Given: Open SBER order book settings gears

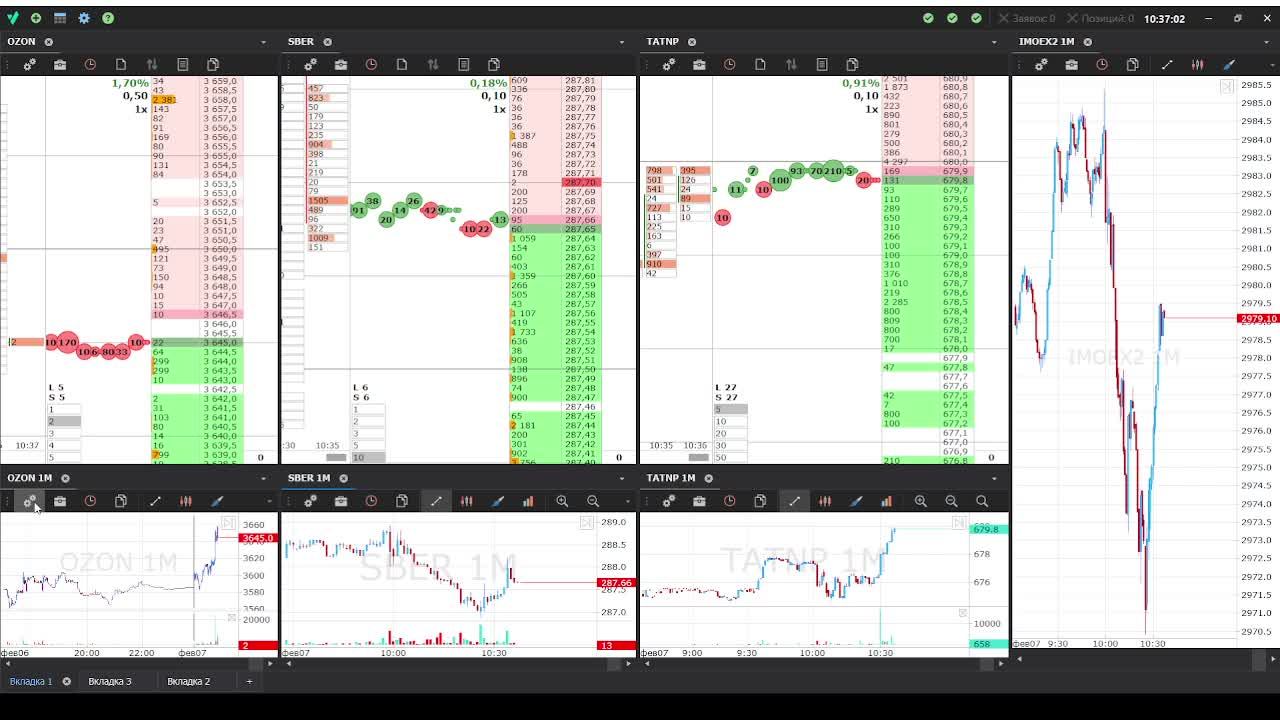Looking at the screenshot, I should coord(311,64).
